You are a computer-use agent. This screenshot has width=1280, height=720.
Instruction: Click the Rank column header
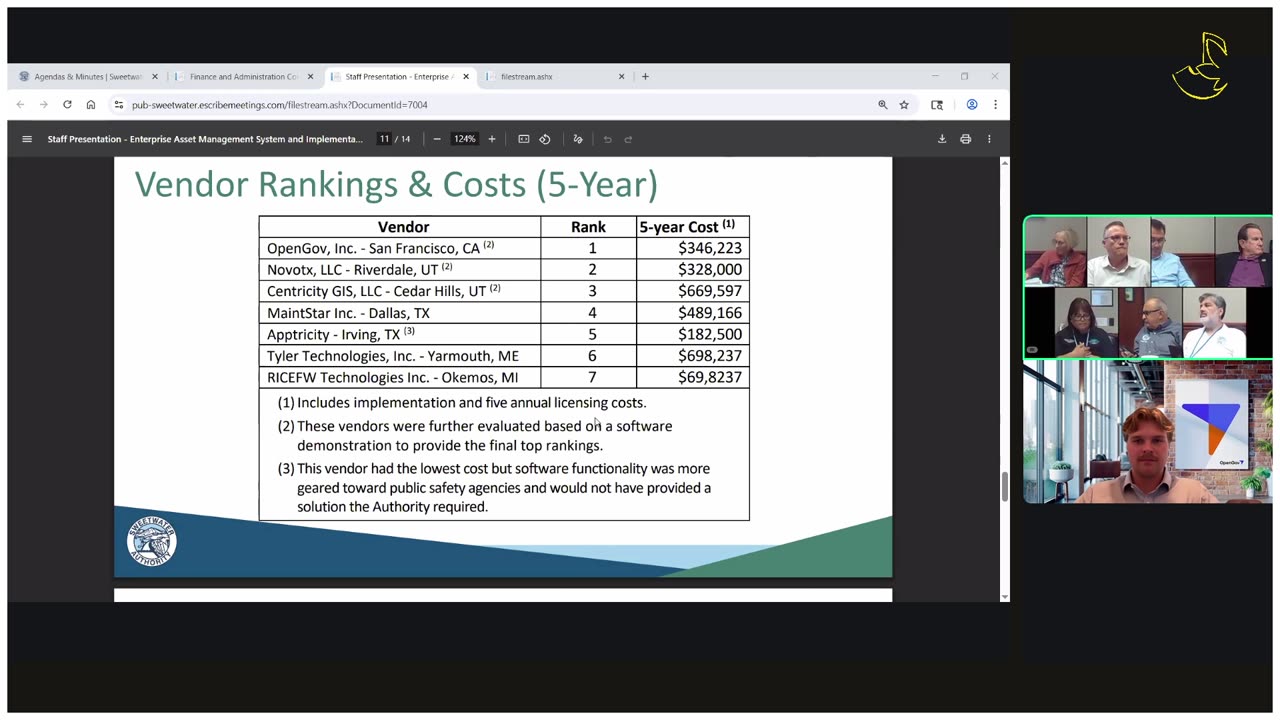pos(588,227)
